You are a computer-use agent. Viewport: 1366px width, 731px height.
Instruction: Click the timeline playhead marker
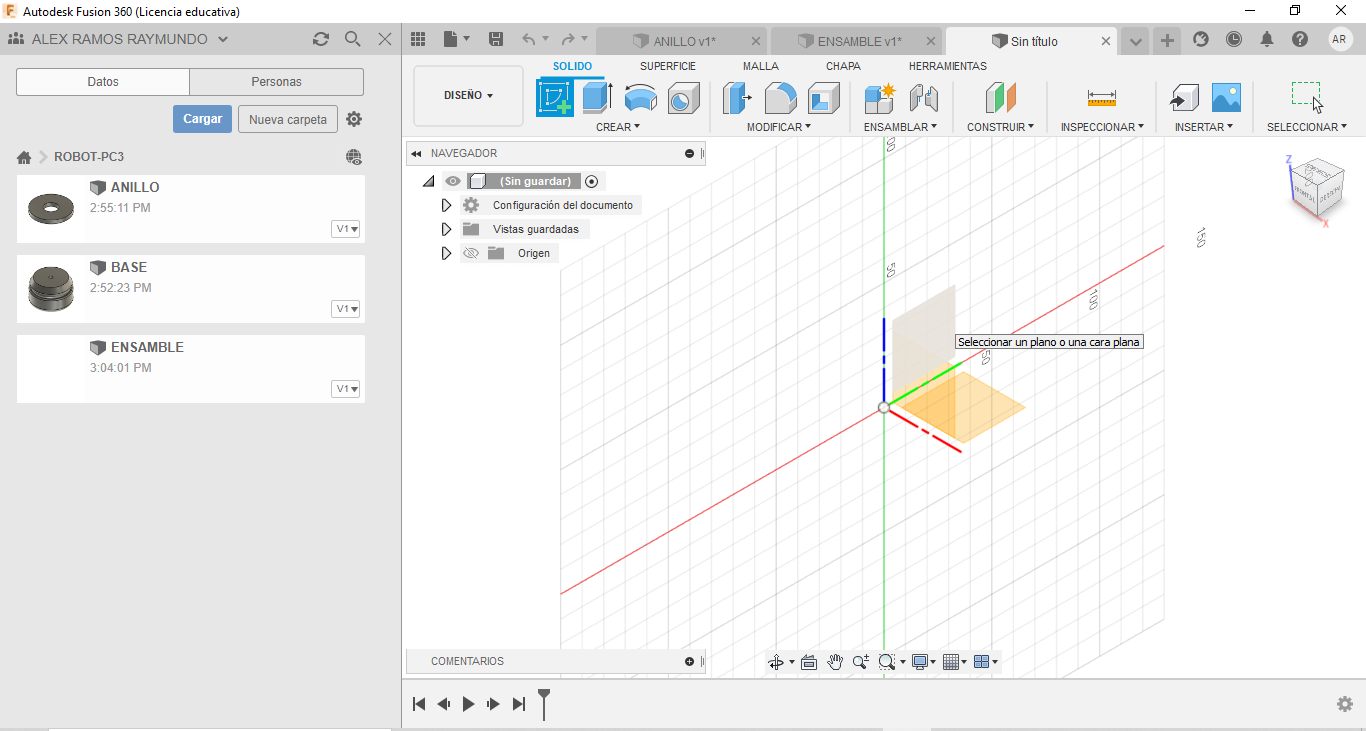tap(544, 703)
